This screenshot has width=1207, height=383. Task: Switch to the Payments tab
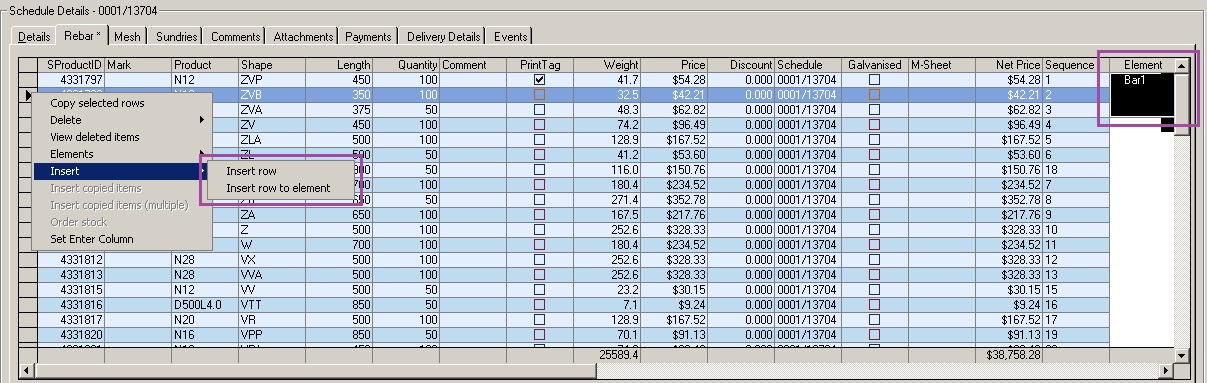tap(368, 37)
